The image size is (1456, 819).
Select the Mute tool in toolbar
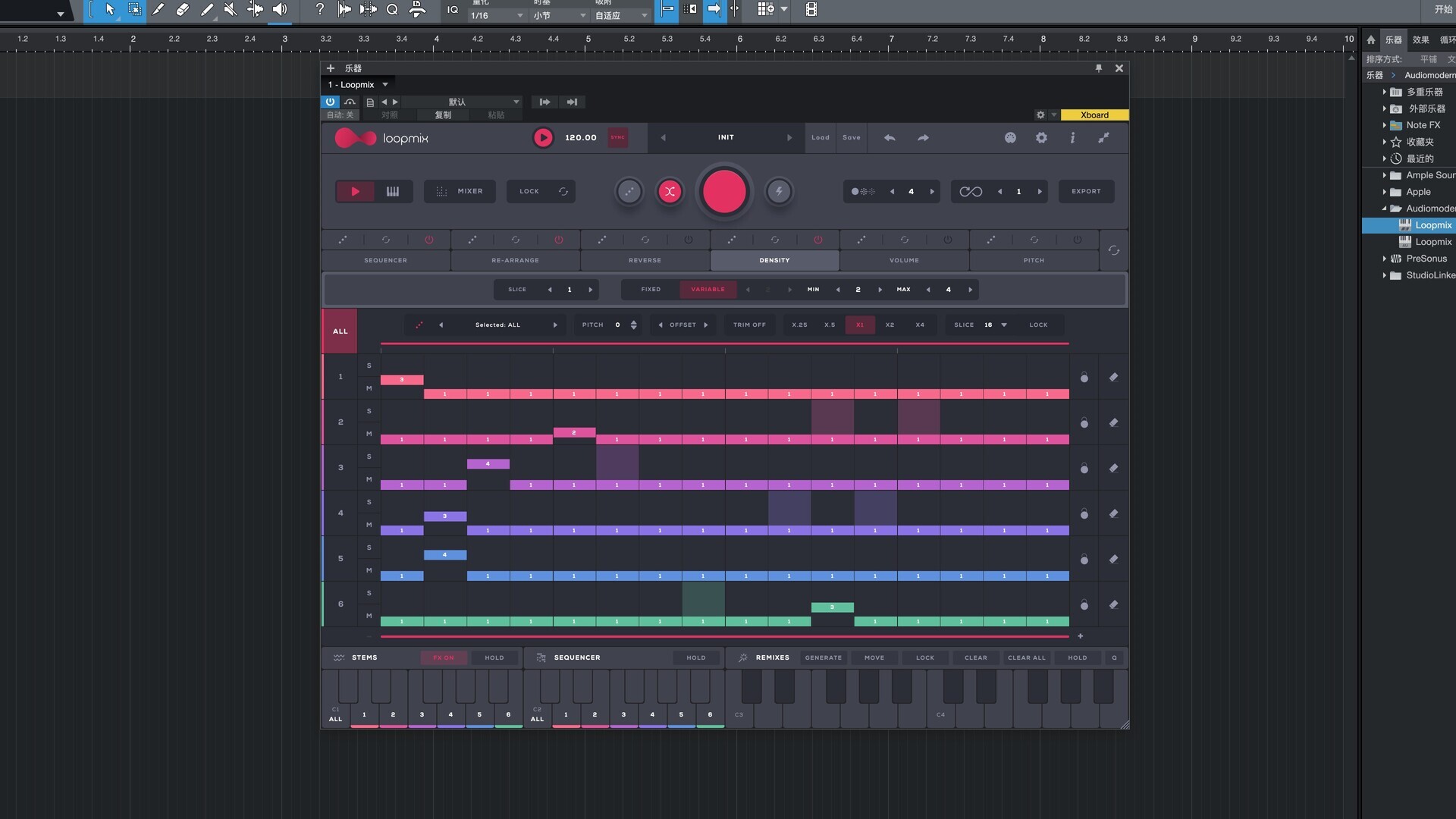[x=231, y=10]
